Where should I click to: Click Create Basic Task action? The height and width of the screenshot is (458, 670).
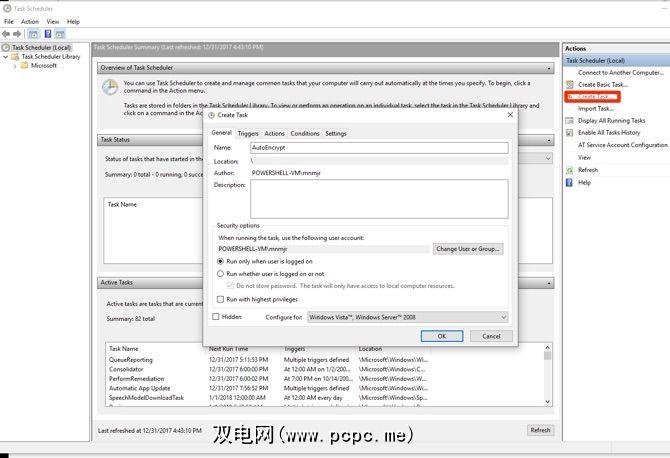[602, 85]
